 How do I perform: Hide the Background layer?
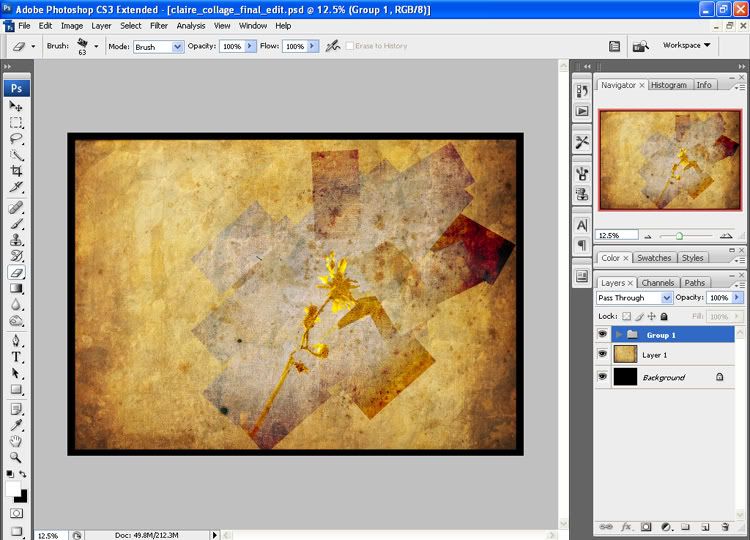603,376
